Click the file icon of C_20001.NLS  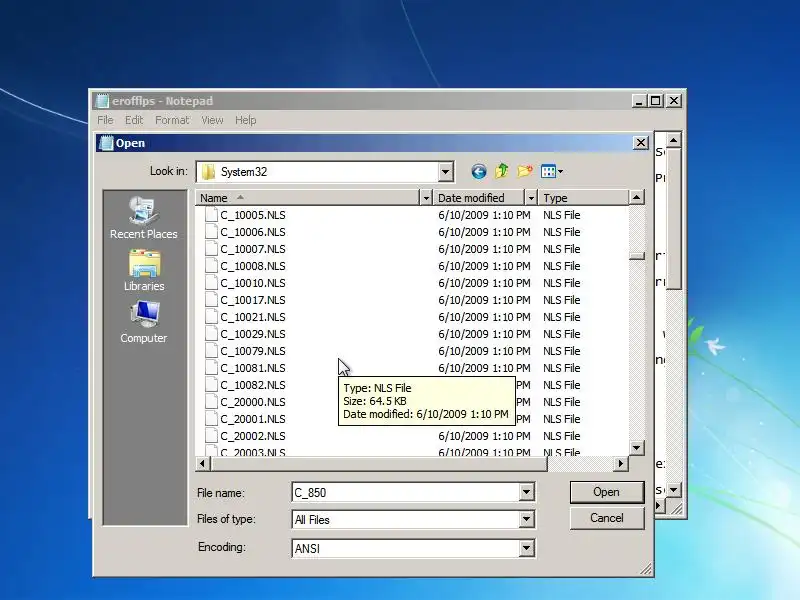(211, 419)
